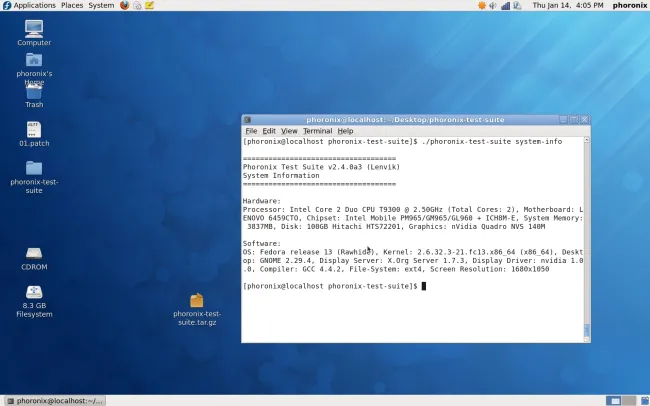Click the trash applet in bottom panel
The width and height of the screenshot is (650, 406).
pyautogui.click(x=645, y=401)
